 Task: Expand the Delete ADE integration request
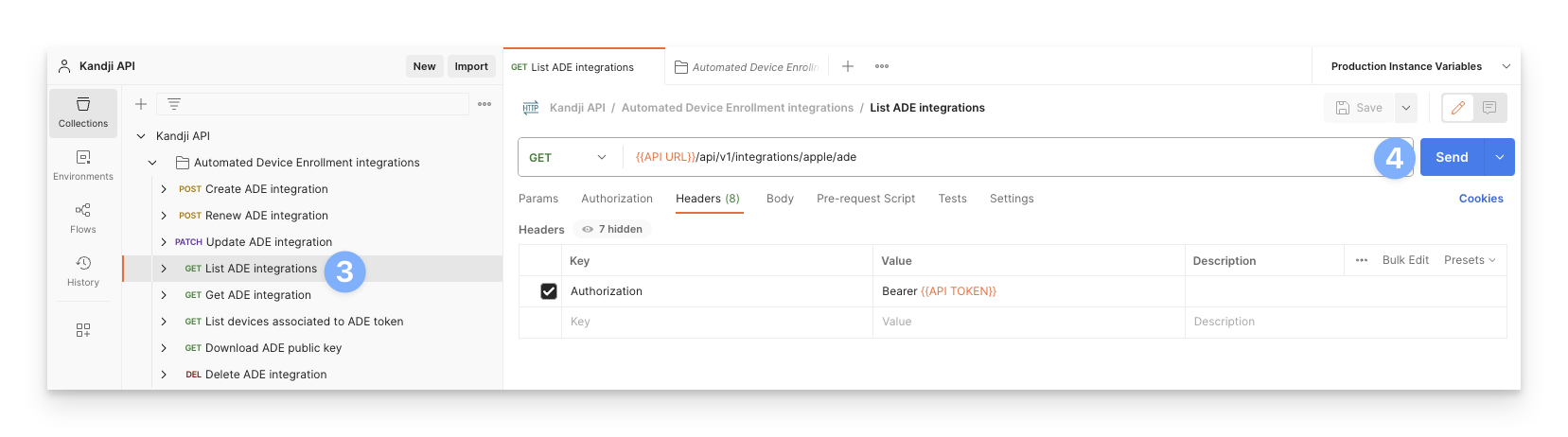tap(164, 375)
